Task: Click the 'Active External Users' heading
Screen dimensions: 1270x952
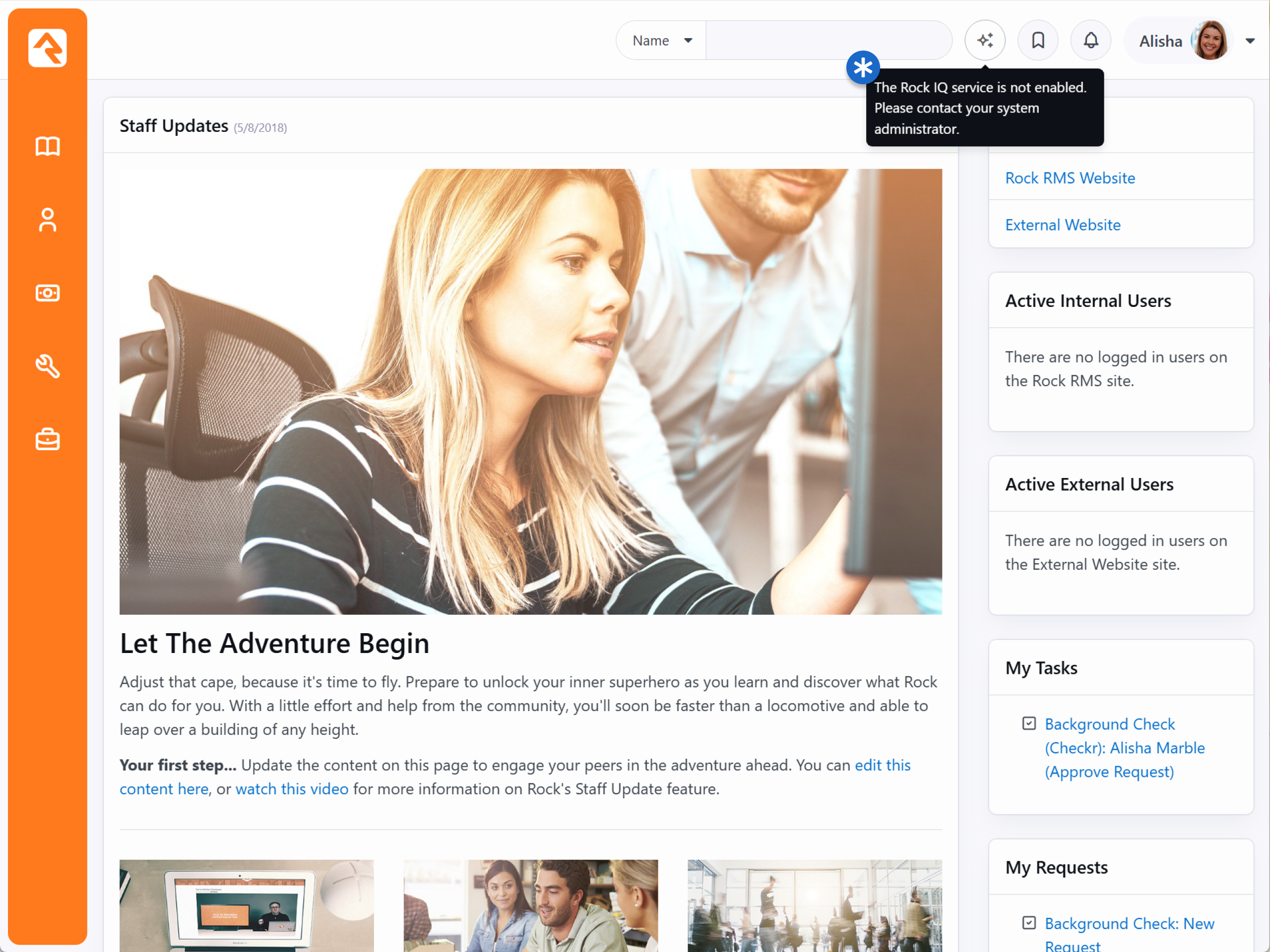Action: tap(1089, 484)
